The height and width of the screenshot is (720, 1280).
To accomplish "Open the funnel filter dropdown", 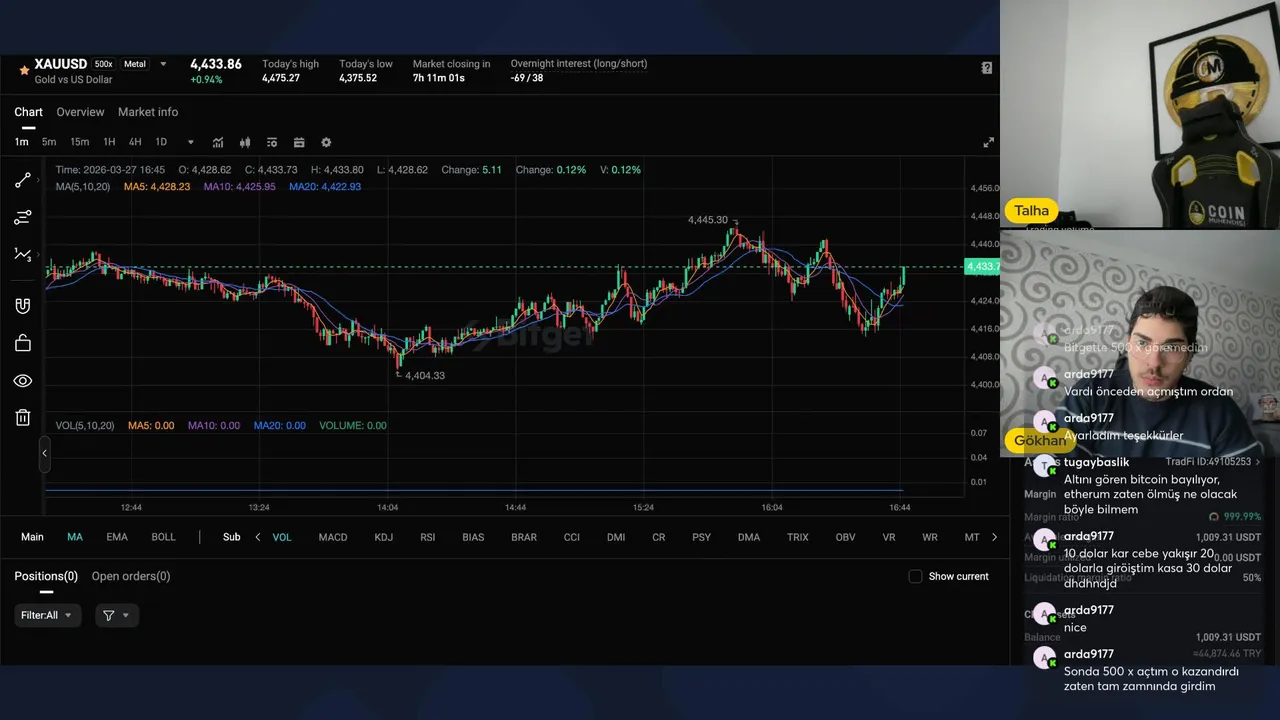I will coord(117,615).
